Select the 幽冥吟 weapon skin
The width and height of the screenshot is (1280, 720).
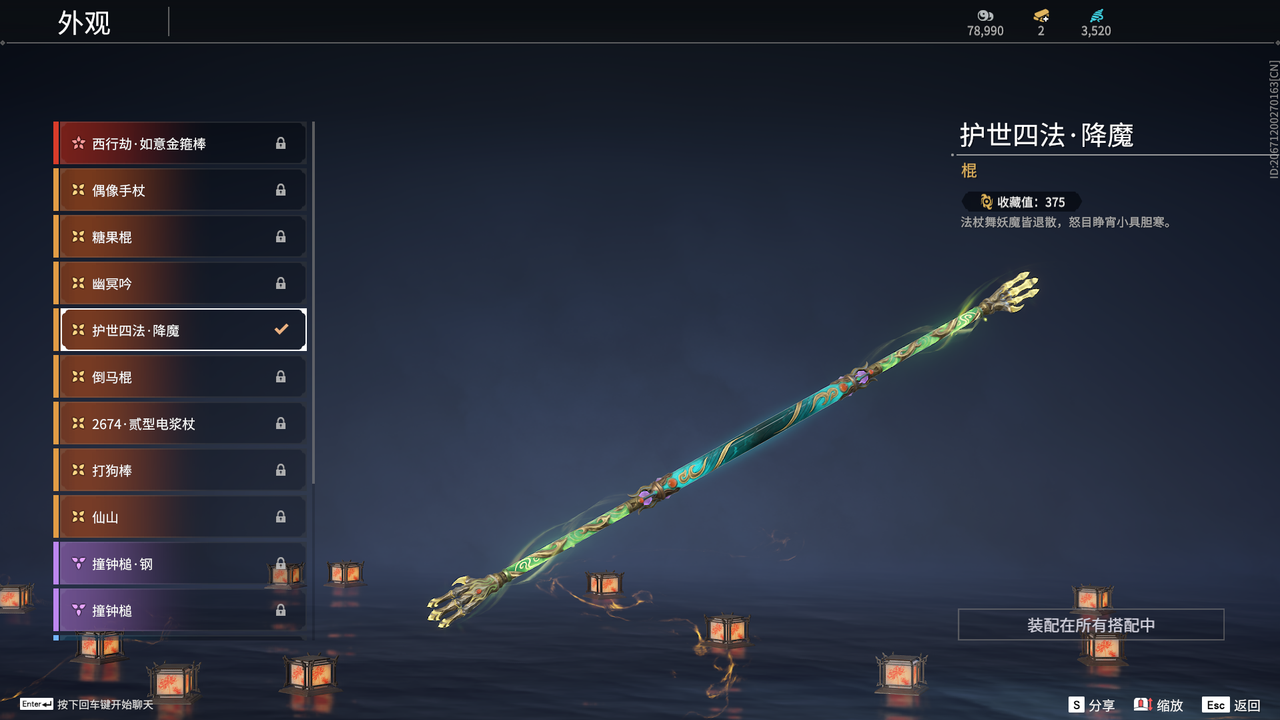tap(180, 283)
